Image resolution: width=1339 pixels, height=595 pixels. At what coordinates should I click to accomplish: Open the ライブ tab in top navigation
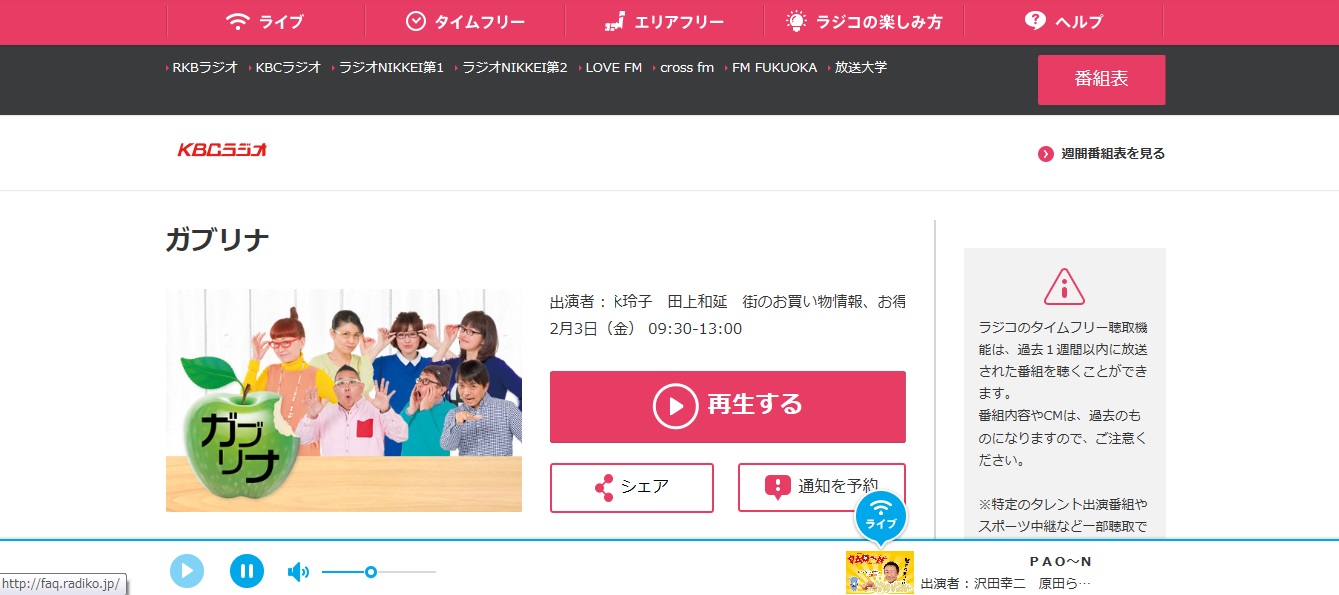tap(265, 21)
